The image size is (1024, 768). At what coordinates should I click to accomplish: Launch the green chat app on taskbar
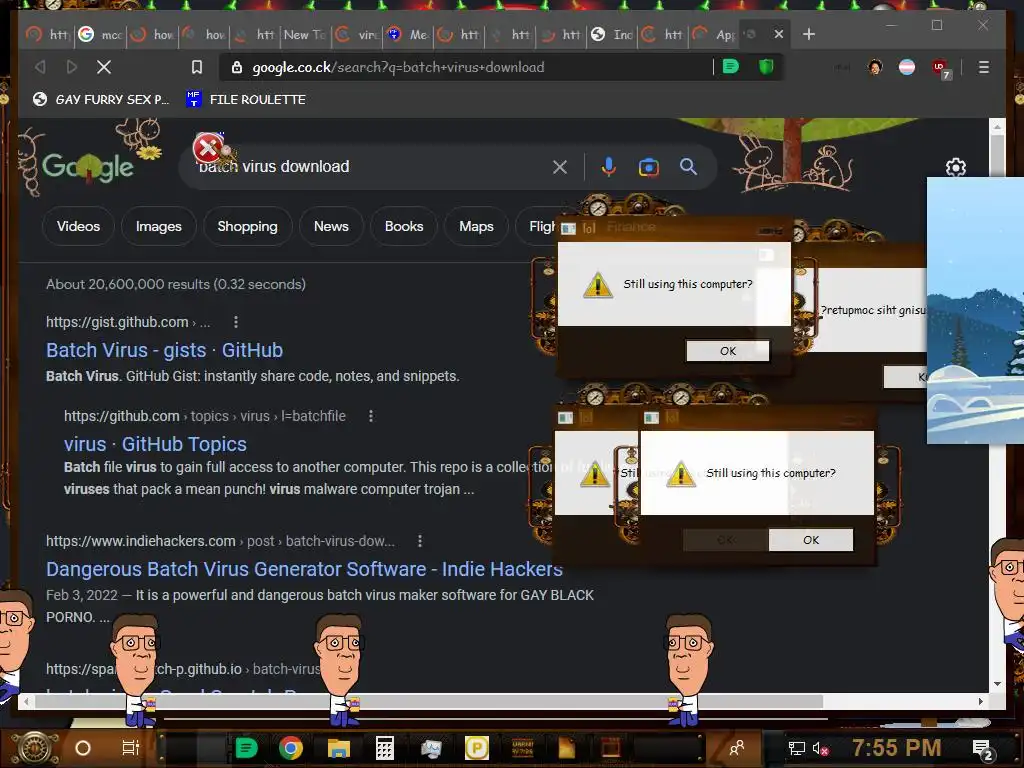[x=246, y=748]
